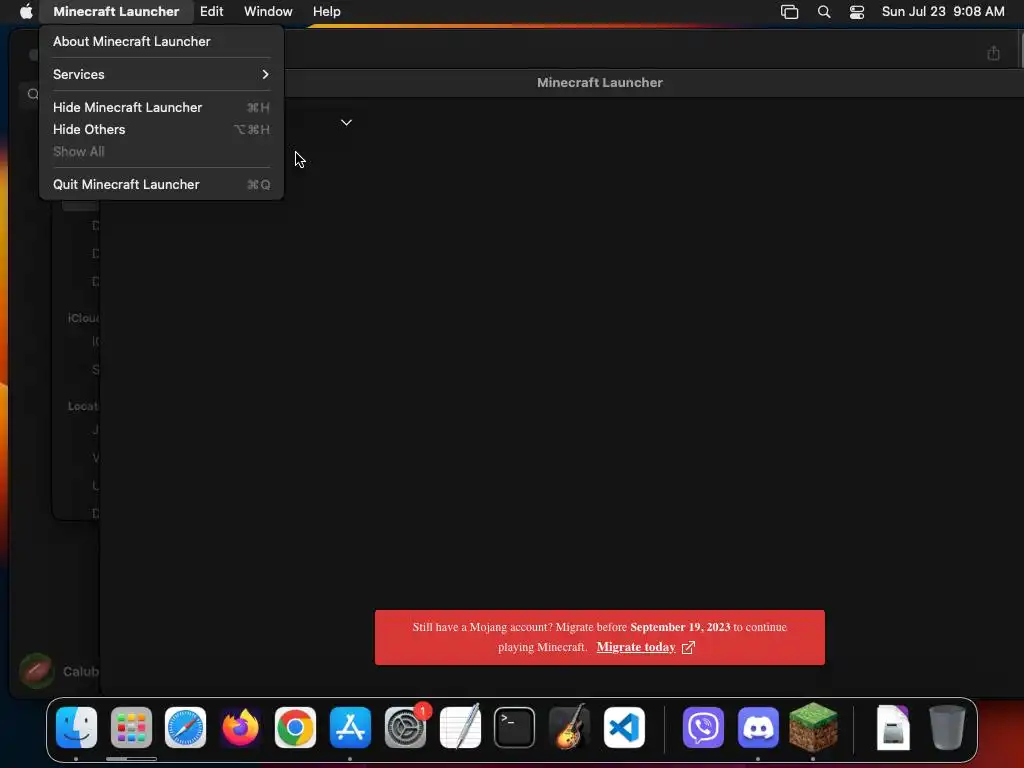Open the Edit menu

211,11
